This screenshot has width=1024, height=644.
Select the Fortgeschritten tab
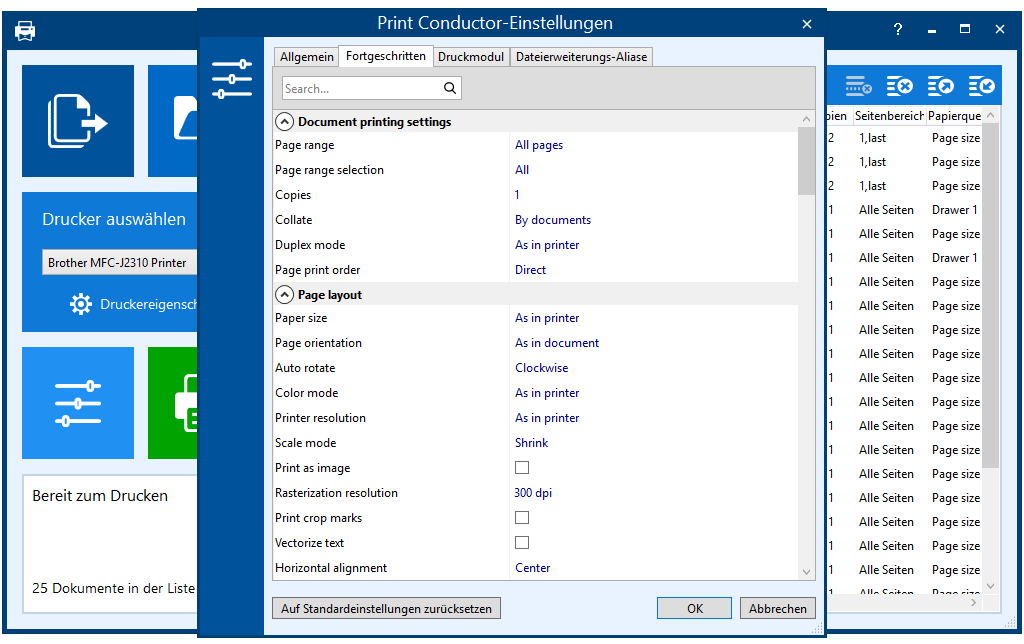click(385, 56)
